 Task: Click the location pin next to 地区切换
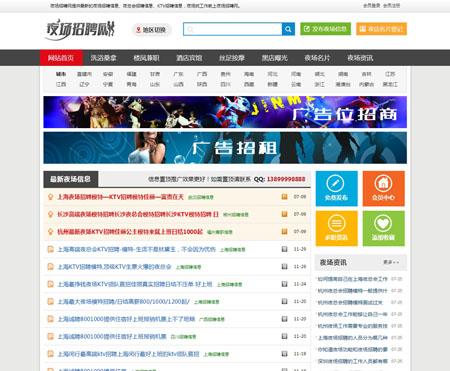(138, 30)
